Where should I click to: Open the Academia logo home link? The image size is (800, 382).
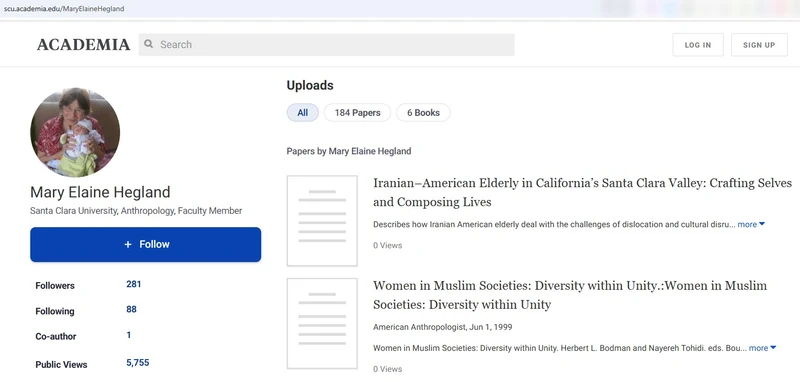(x=83, y=45)
